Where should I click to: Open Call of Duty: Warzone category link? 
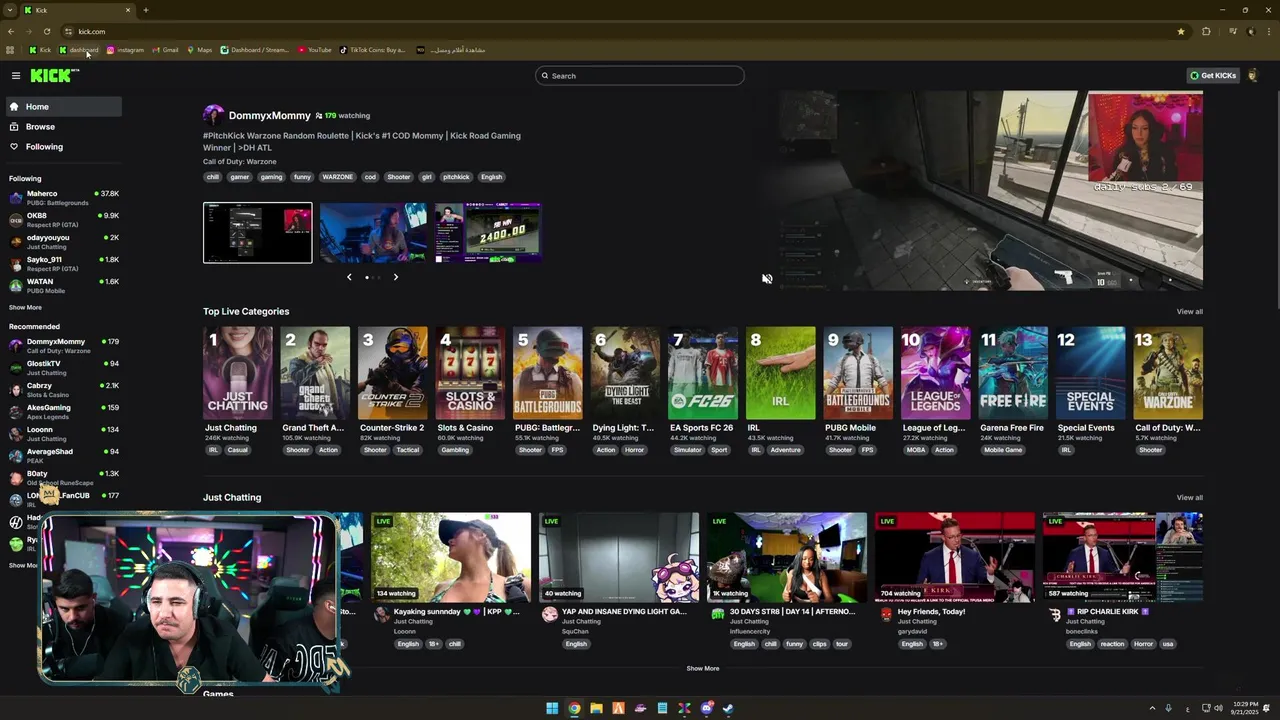click(x=240, y=162)
